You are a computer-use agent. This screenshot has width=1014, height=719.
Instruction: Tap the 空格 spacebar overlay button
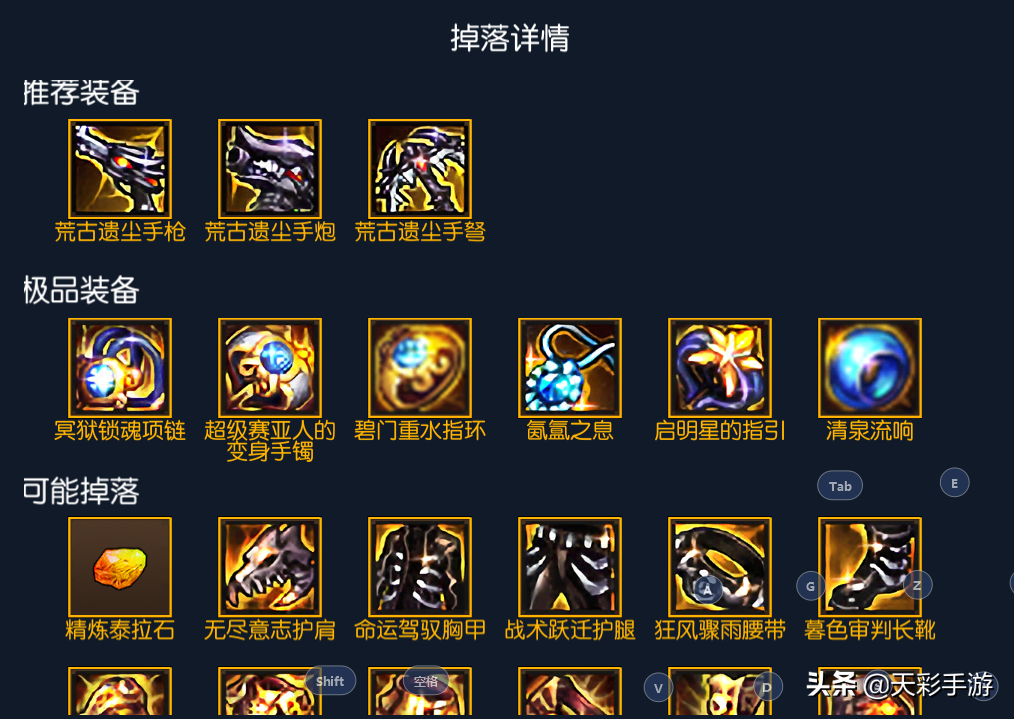[426, 681]
